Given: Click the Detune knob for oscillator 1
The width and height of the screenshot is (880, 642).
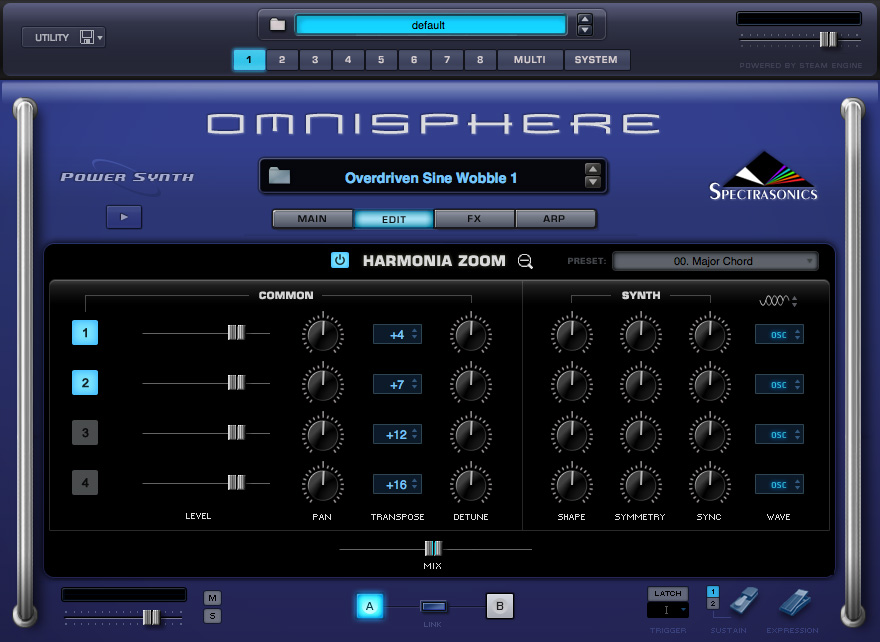Looking at the screenshot, I should click(x=471, y=334).
